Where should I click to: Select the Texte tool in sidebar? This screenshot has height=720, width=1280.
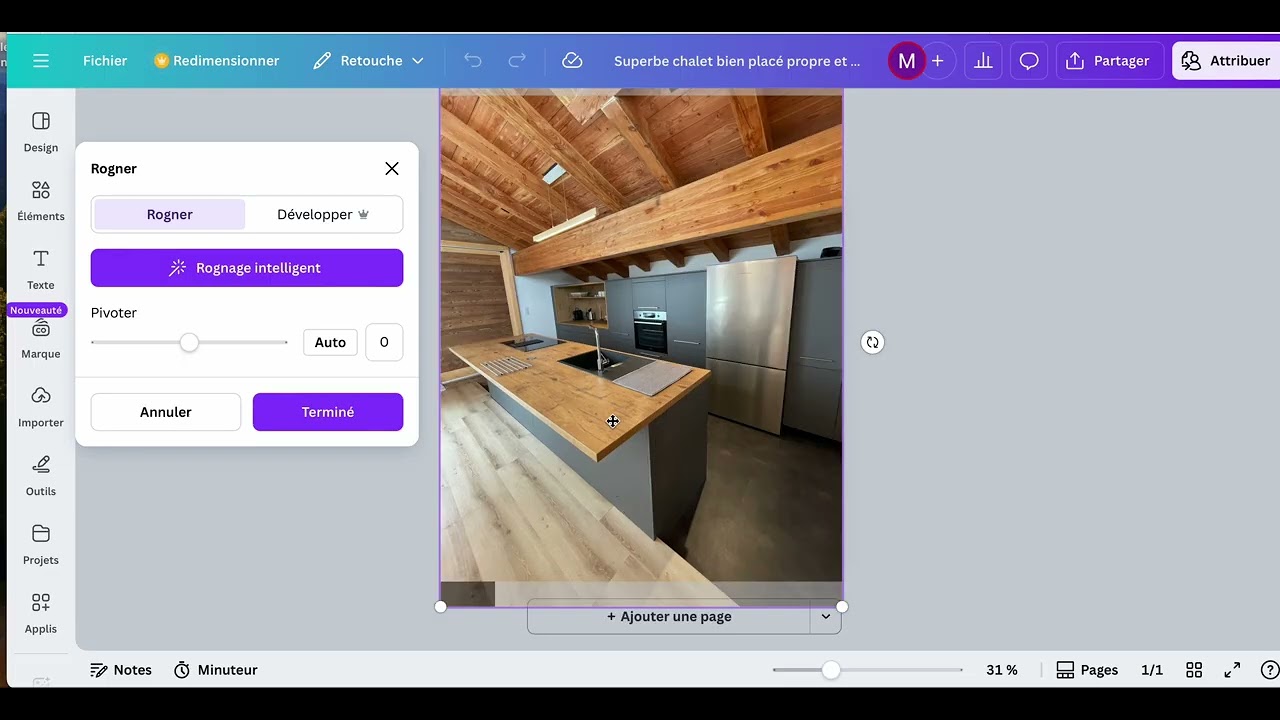[x=41, y=271]
